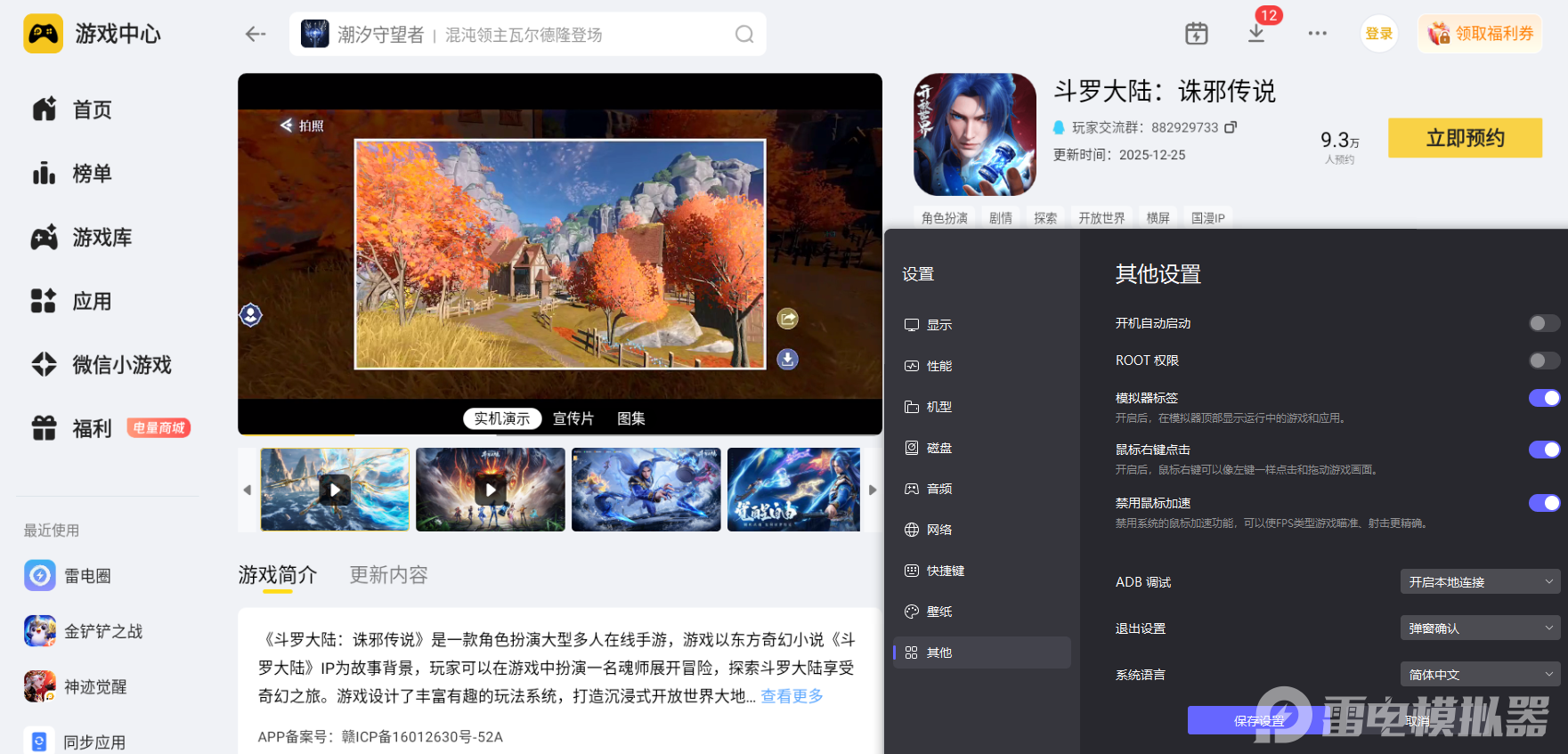Click the 登录 login button
This screenshot has width=1568, height=754.
1379,34
